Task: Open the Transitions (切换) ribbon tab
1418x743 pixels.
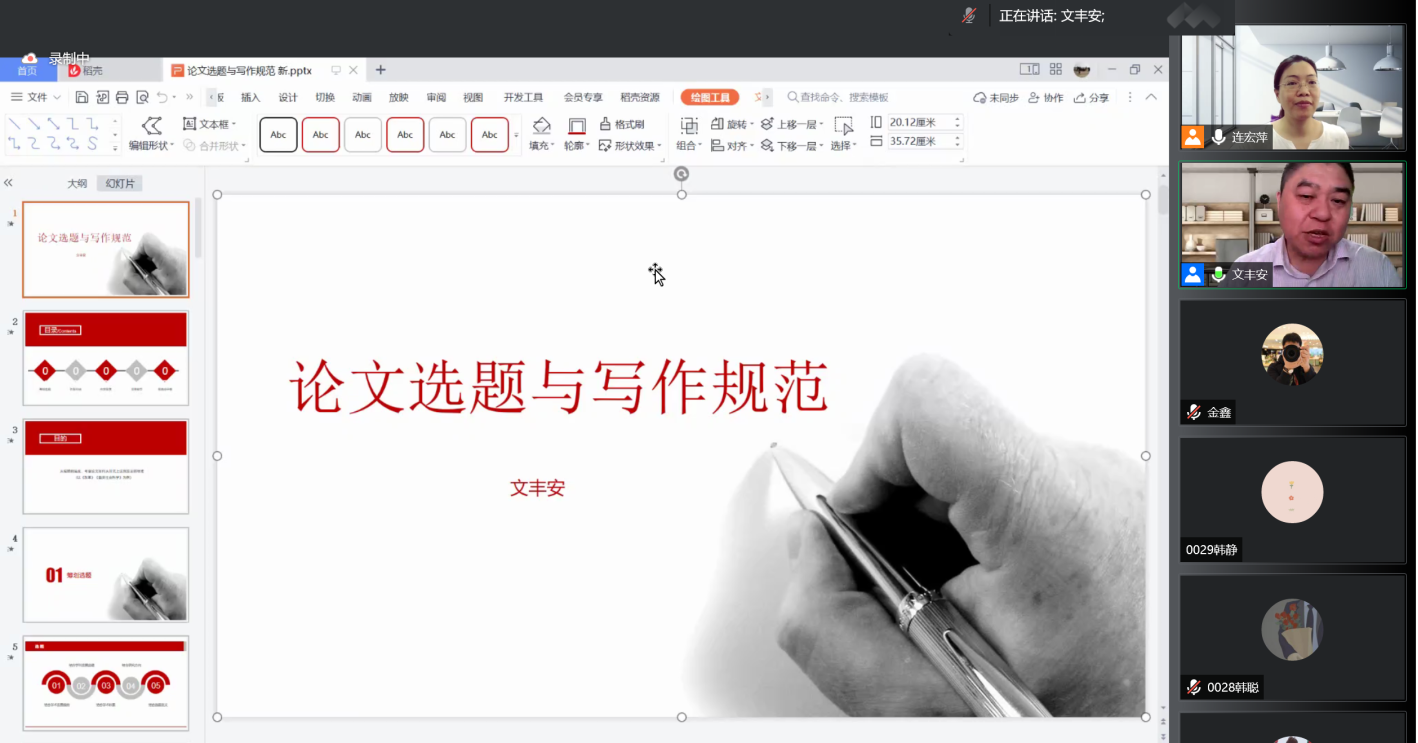Action: 325,98
